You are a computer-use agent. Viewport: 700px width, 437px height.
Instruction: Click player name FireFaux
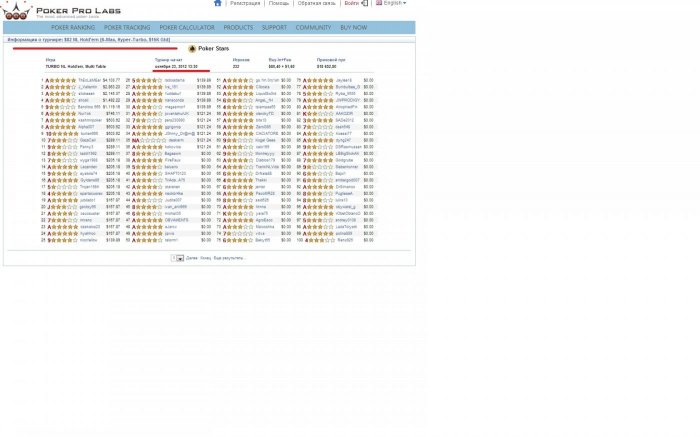pos(173,160)
